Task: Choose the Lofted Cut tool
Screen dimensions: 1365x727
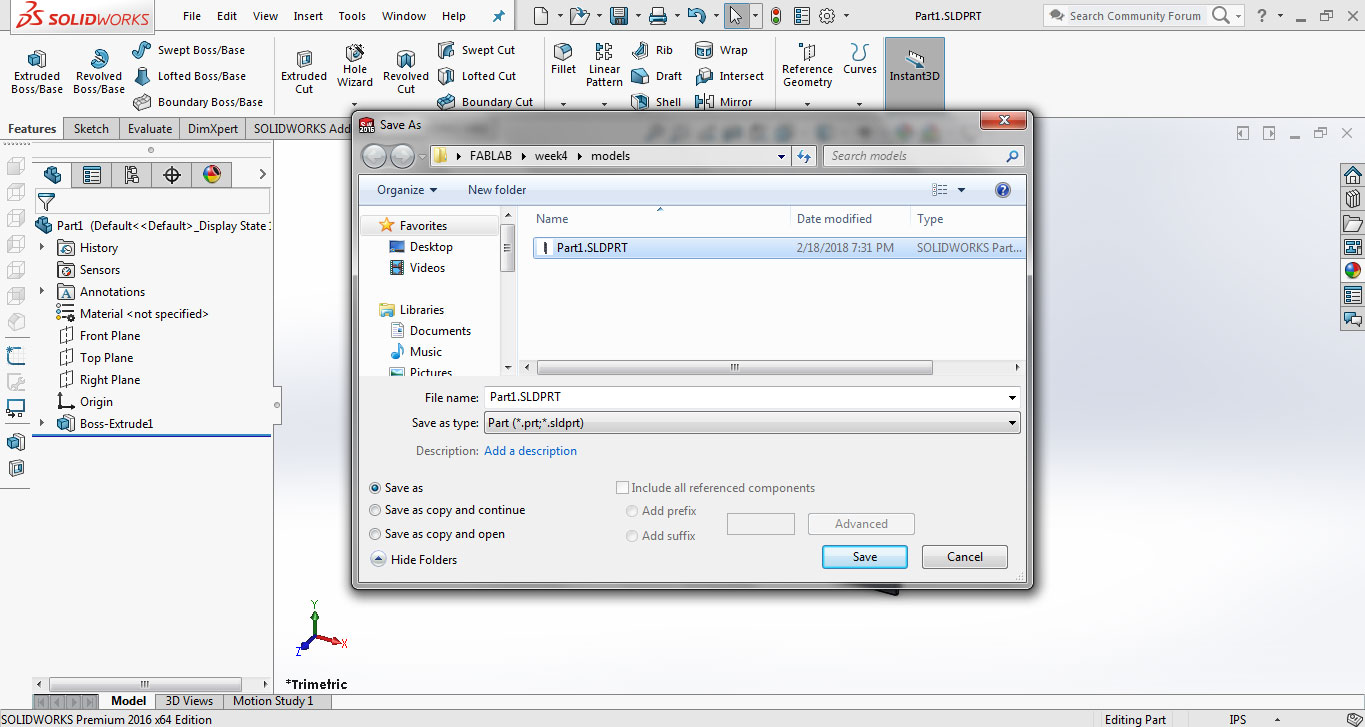Action: (x=477, y=76)
